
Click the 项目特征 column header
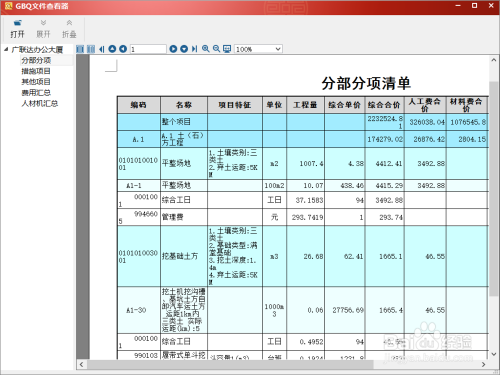point(235,105)
